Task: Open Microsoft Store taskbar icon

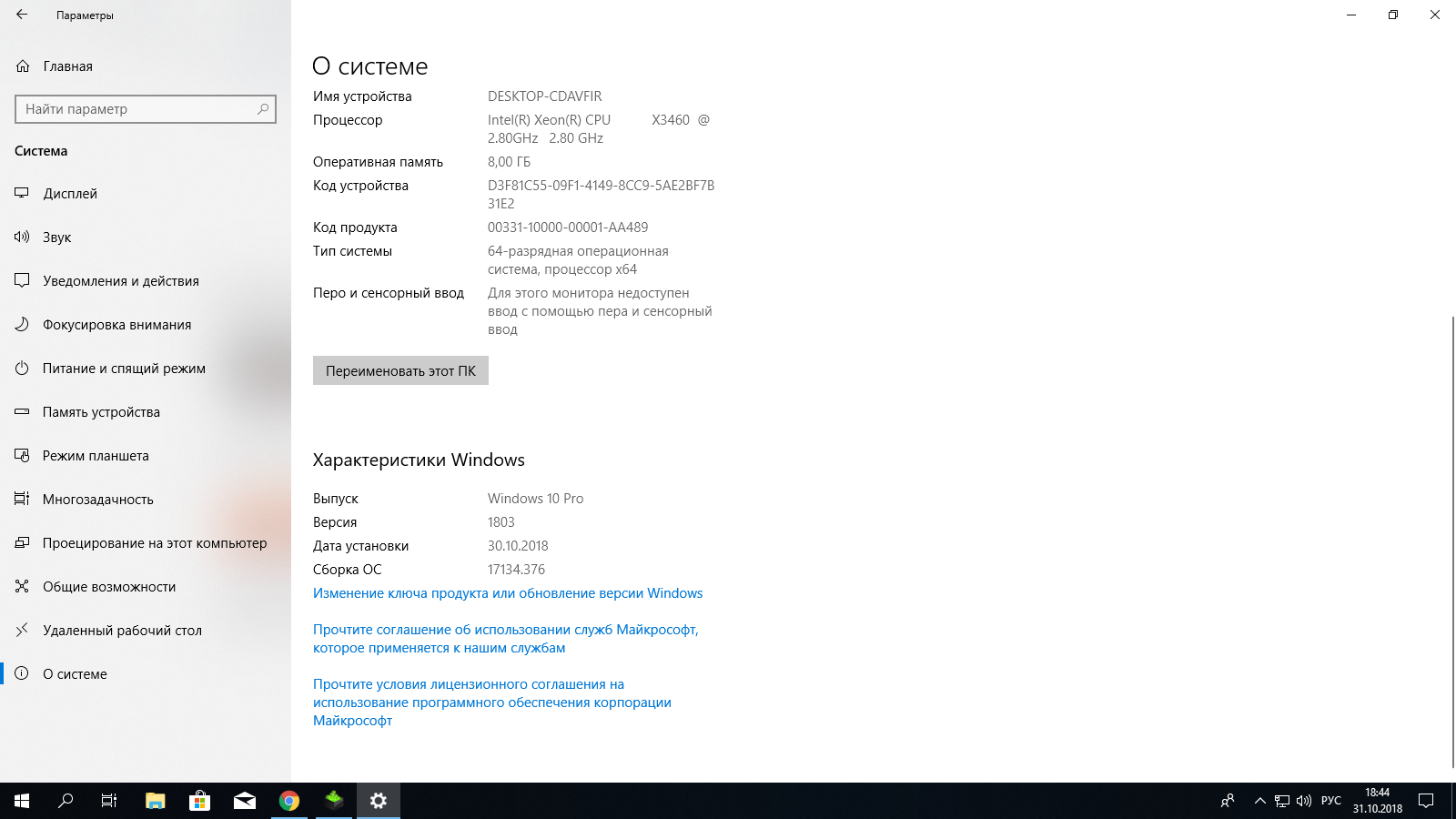Action: point(200,801)
